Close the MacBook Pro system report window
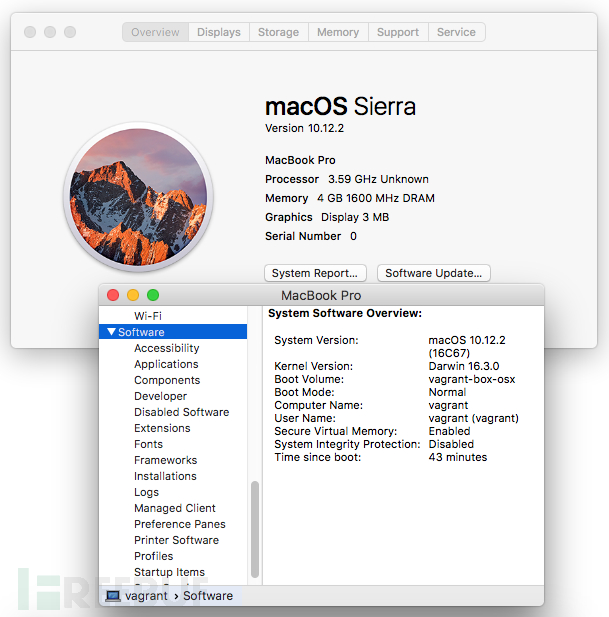The height and width of the screenshot is (617, 609). pyautogui.click(x=113, y=295)
